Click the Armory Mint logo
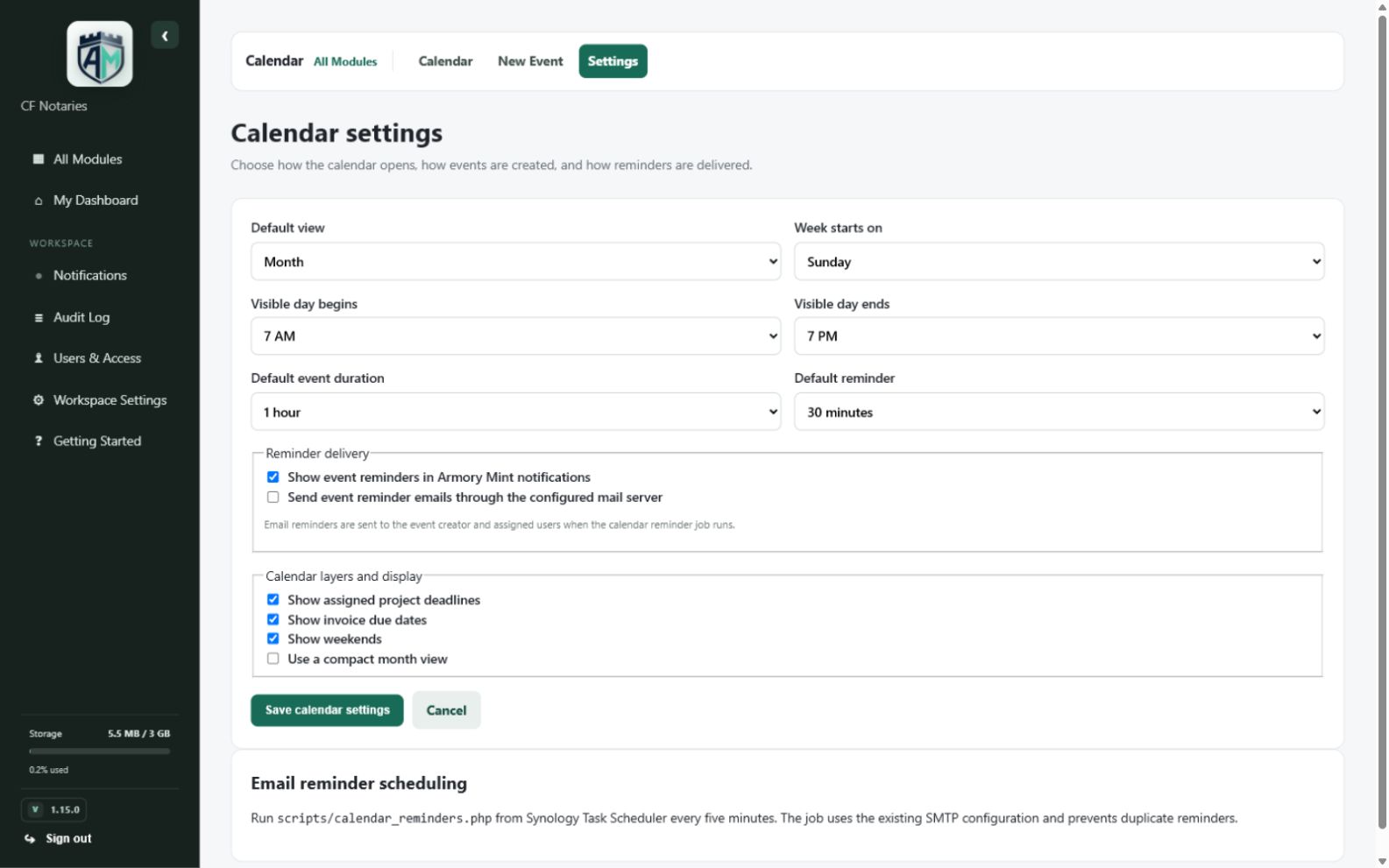Viewport: 1389px width, 868px height. pyautogui.click(x=100, y=54)
